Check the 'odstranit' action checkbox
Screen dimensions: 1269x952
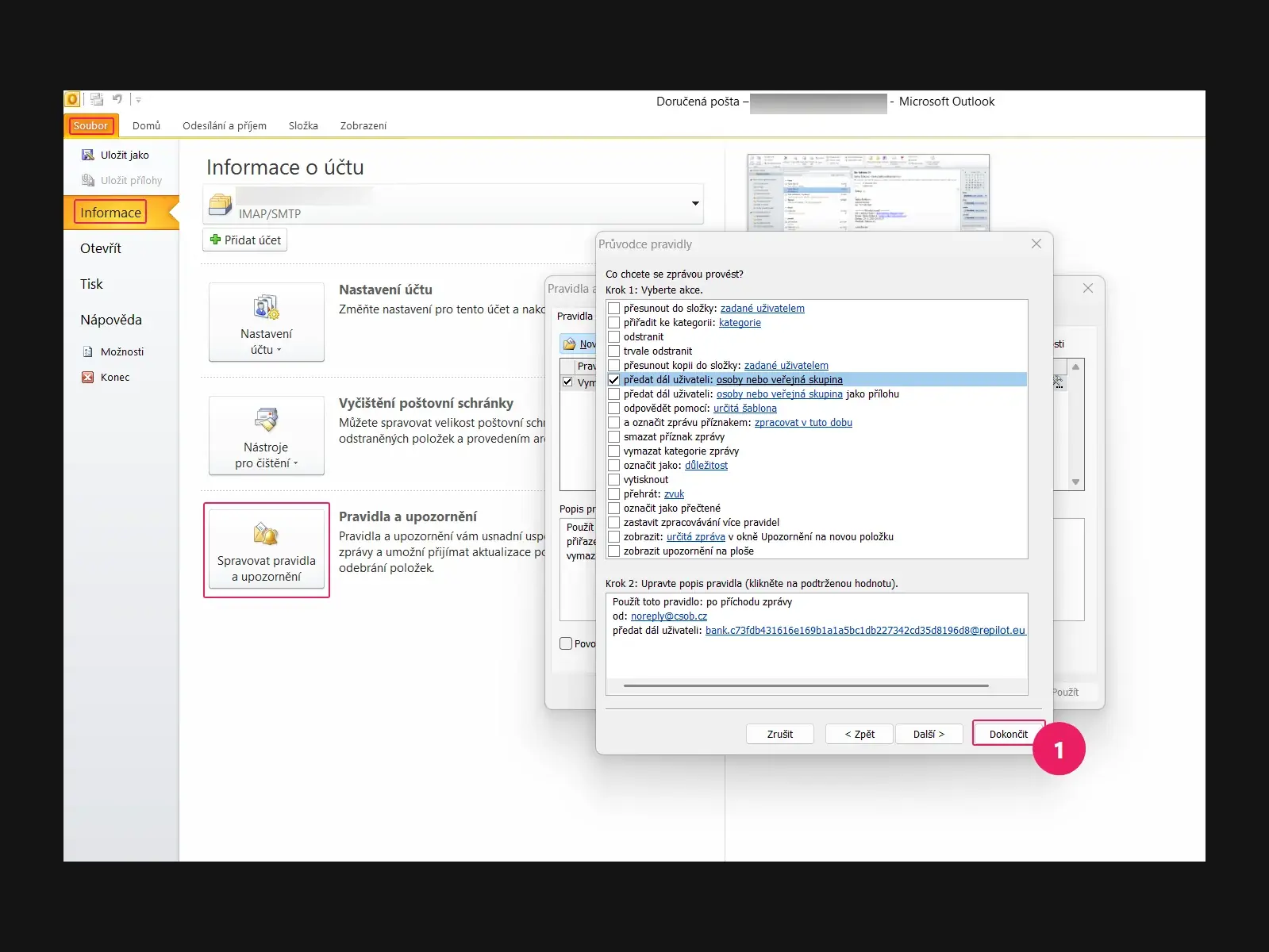point(613,336)
